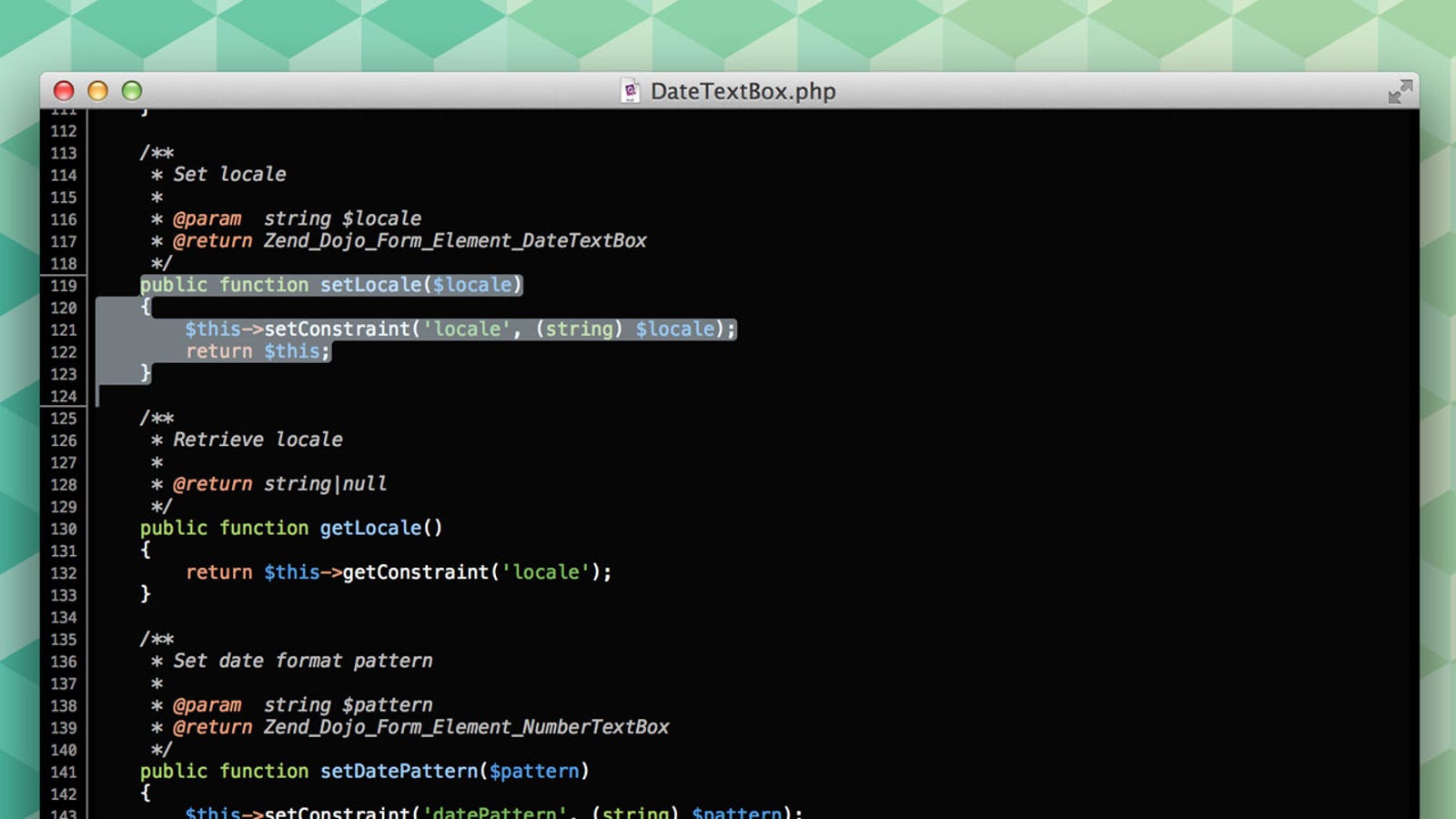This screenshot has height=819, width=1456.
Task: Click the DateTextBox.php title text
Action: click(743, 91)
